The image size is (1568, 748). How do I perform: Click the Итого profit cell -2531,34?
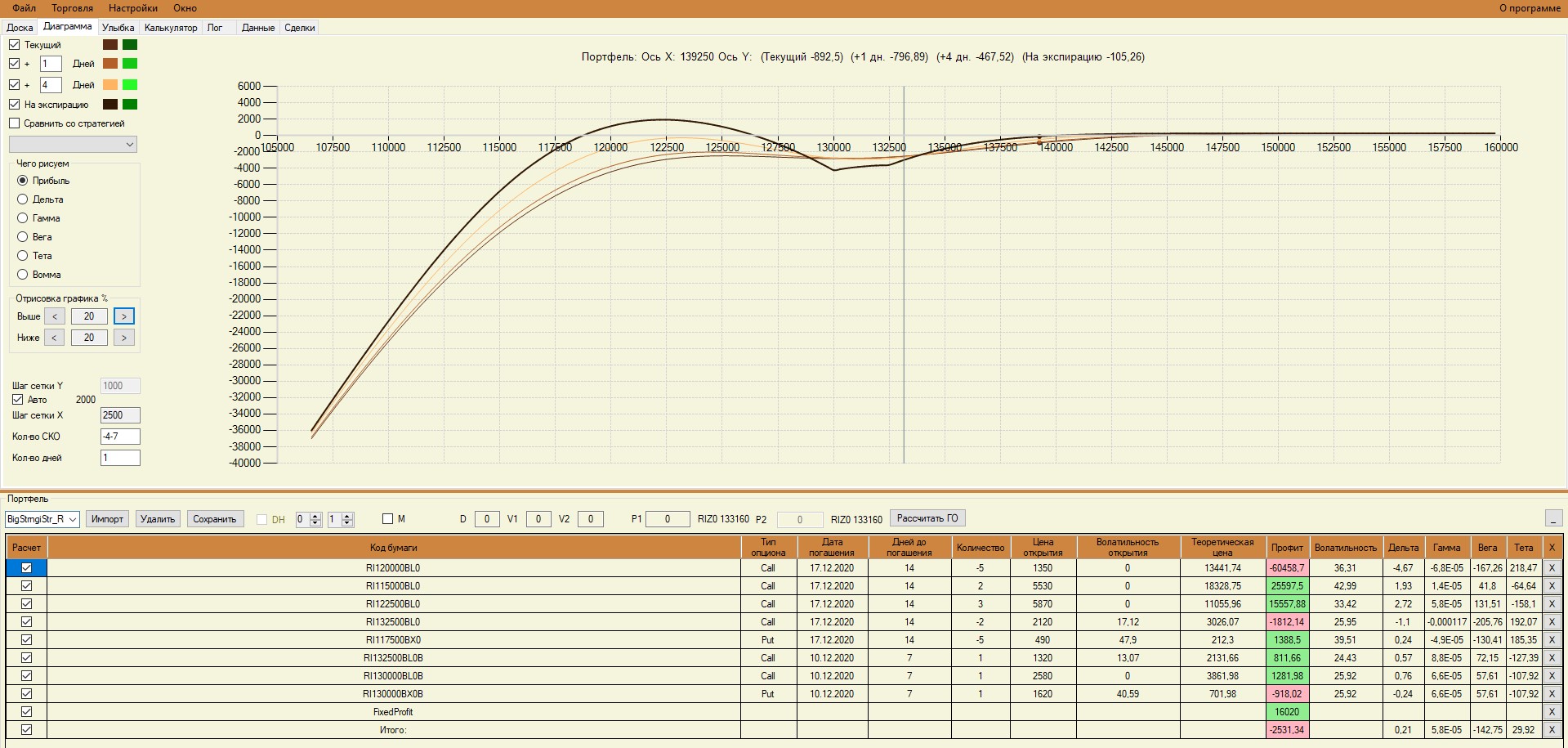tap(1287, 729)
